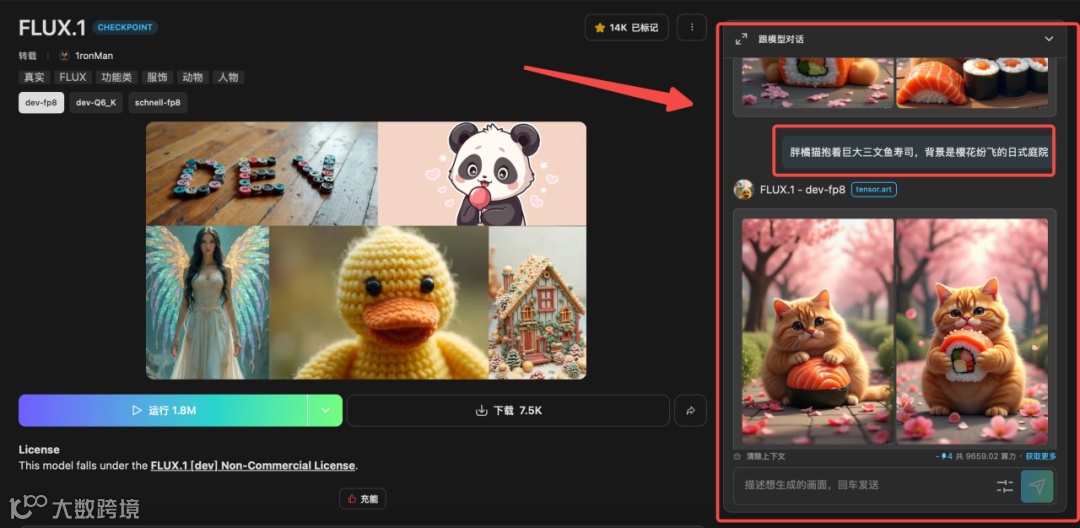Click the 转载 repost label
1080x528 pixels.
(x=28, y=56)
